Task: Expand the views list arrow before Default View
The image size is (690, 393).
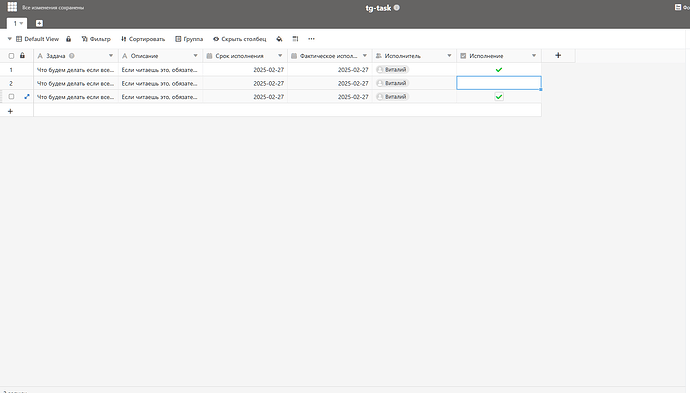Action: click(10, 39)
